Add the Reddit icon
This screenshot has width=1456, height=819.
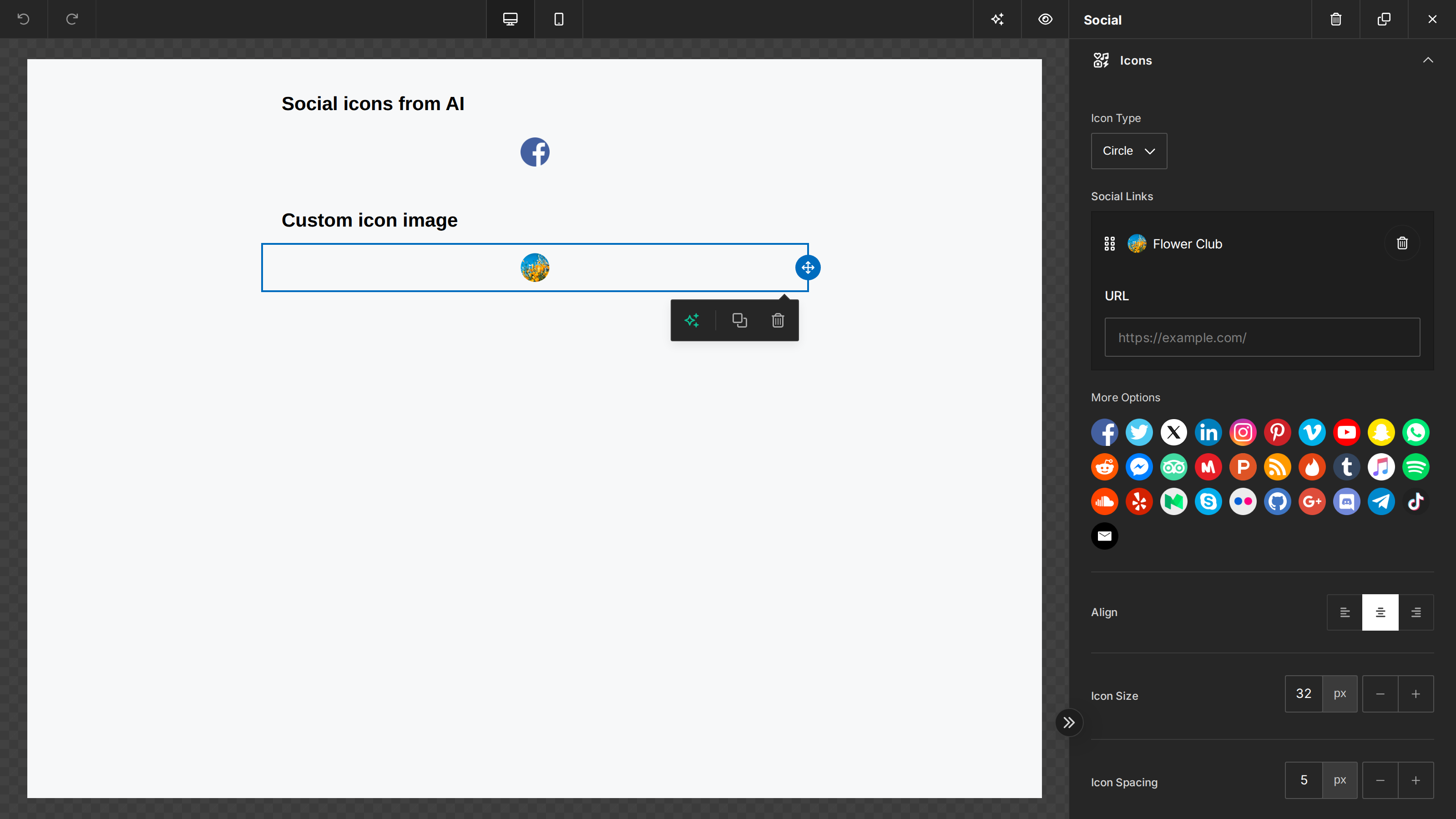[x=1104, y=467]
